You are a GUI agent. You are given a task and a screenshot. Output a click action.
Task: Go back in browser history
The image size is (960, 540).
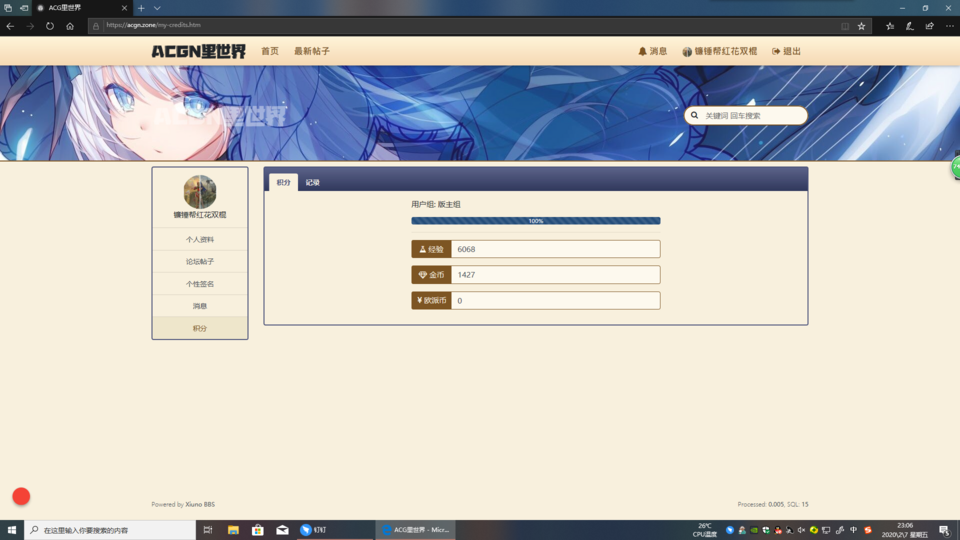point(10,26)
